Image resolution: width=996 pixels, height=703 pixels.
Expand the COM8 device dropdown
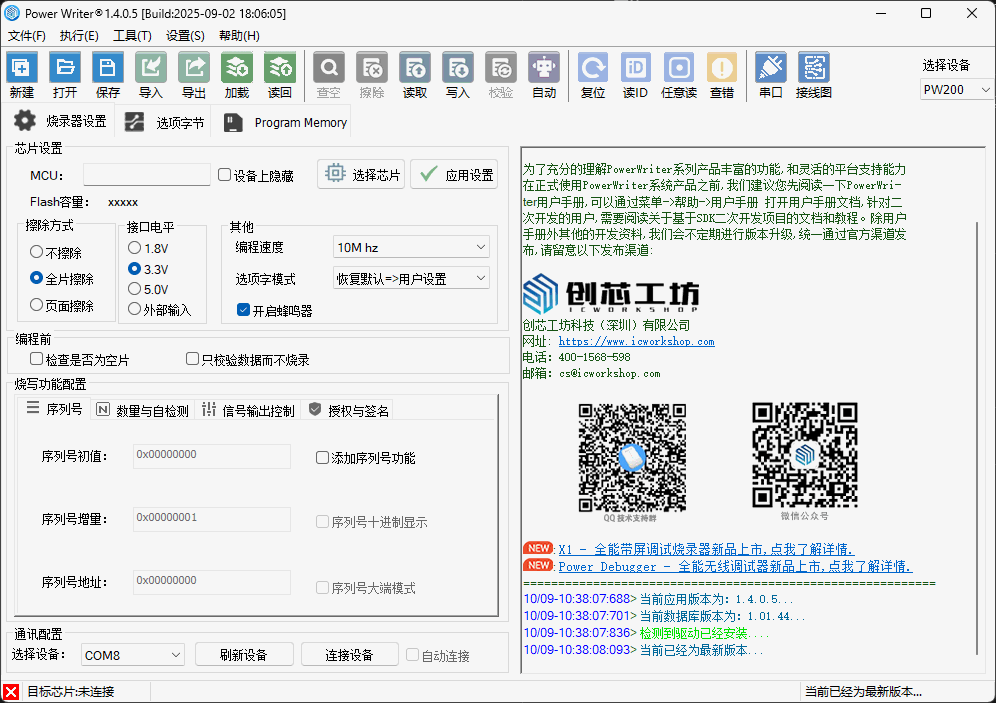click(133, 655)
